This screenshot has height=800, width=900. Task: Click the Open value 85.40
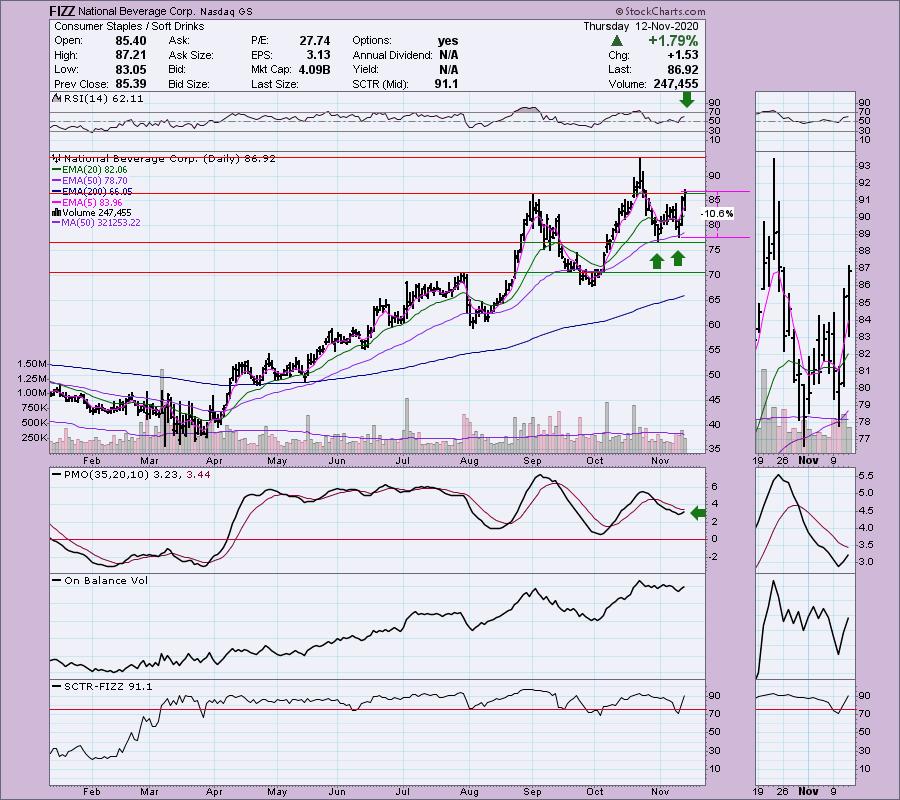coord(130,41)
